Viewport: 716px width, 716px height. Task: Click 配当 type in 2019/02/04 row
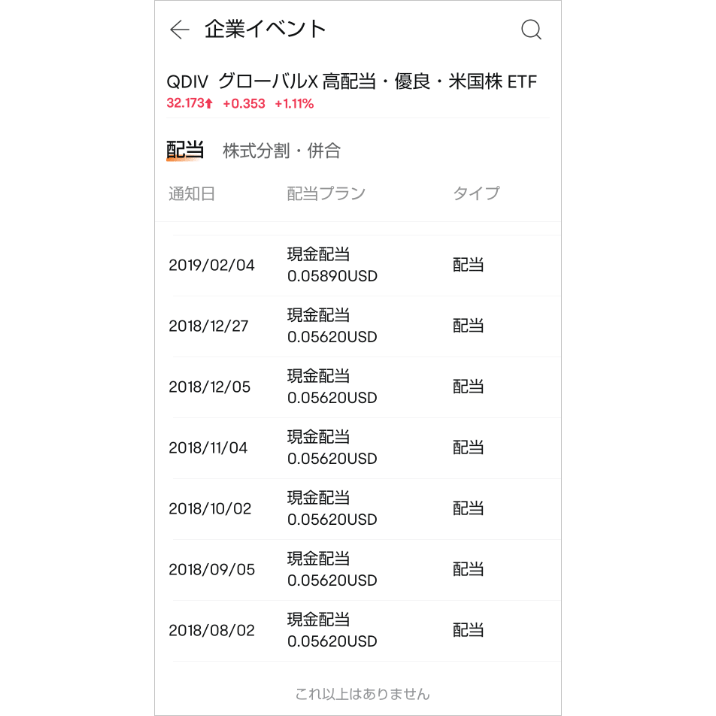coord(468,265)
